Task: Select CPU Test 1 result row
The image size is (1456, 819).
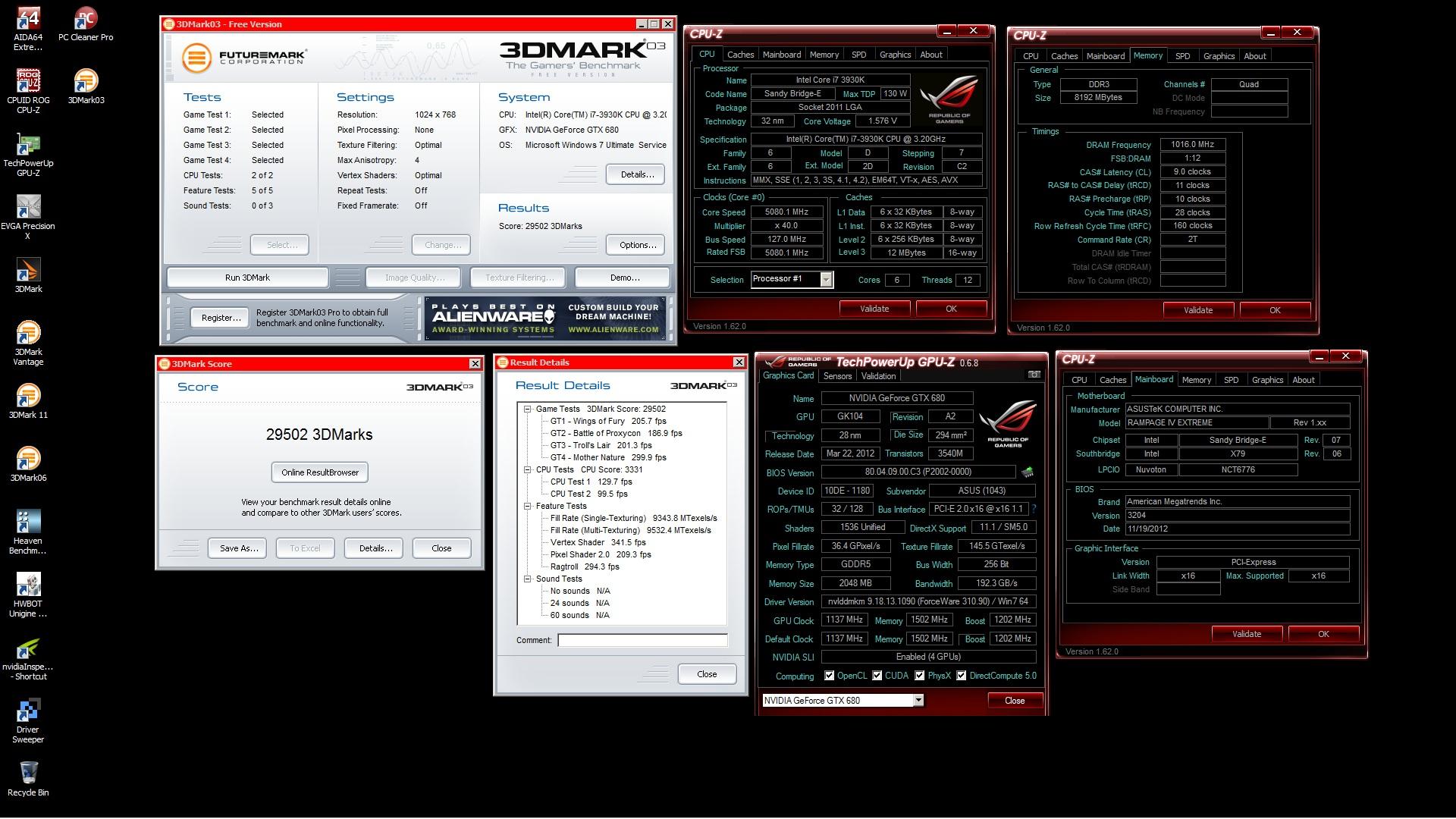Action: 591,482
